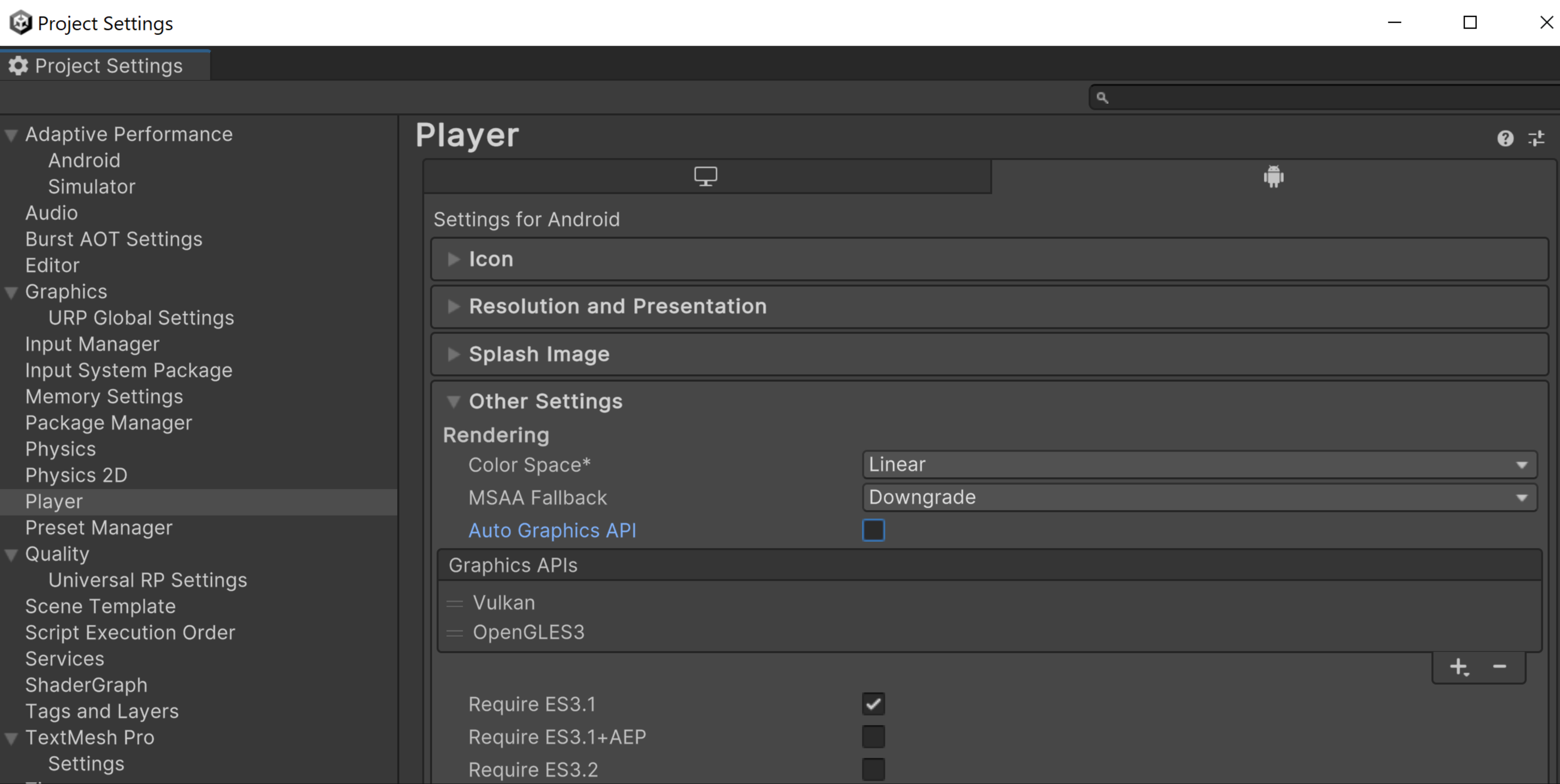This screenshot has height=784, width=1560.
Task: Toggle the Auto Graphics API checkbox
Action: pyautogui.click(x=873, y=530)
